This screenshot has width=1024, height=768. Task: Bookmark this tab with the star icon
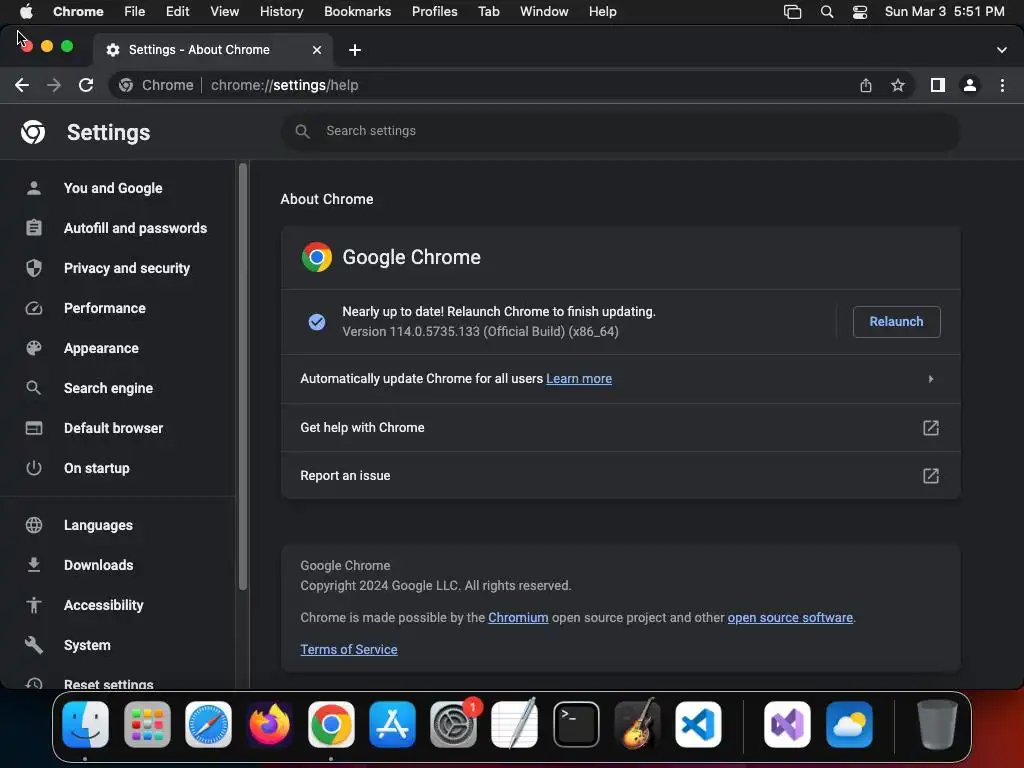pos(898,85)
